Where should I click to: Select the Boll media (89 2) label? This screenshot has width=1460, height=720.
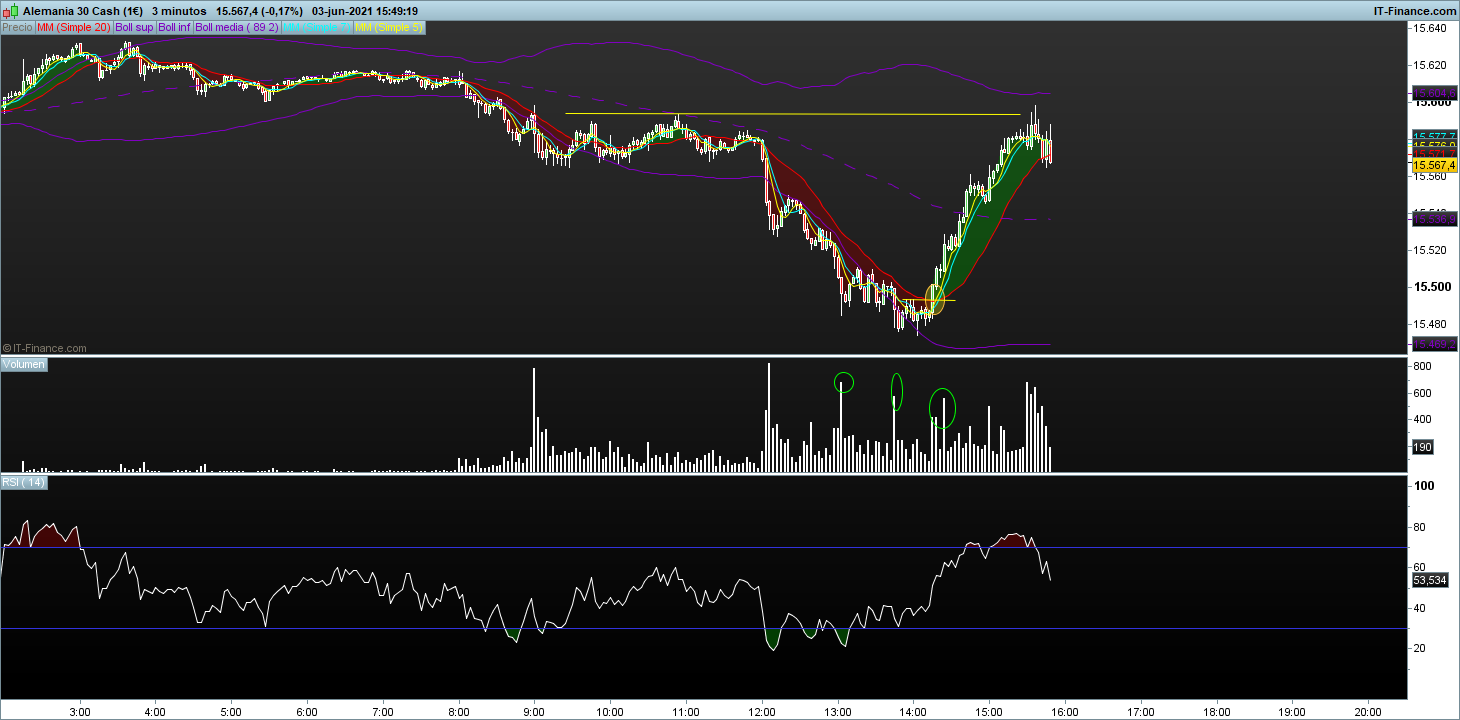point(236,28)
